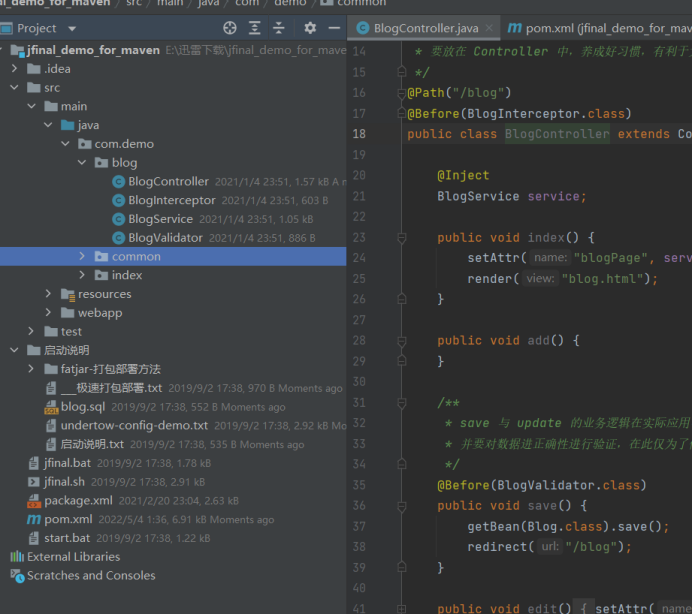Select BlogService class in project tree
The height and width of the screenshot is (615, 692).
[160, 219]
